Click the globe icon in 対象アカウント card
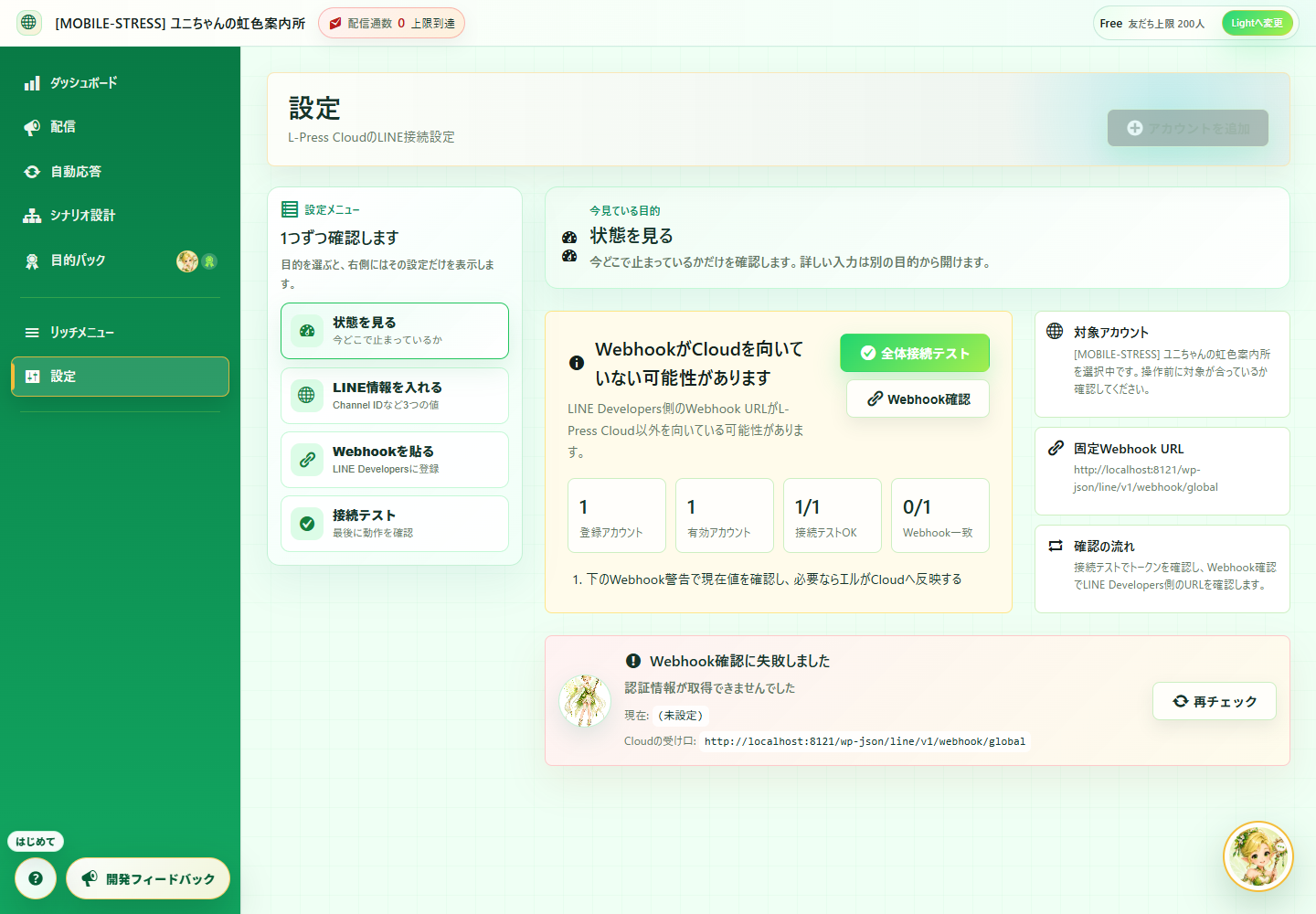Image resolution: width=1316 pixels, height=914 pixels. [x=1055, y=331]
